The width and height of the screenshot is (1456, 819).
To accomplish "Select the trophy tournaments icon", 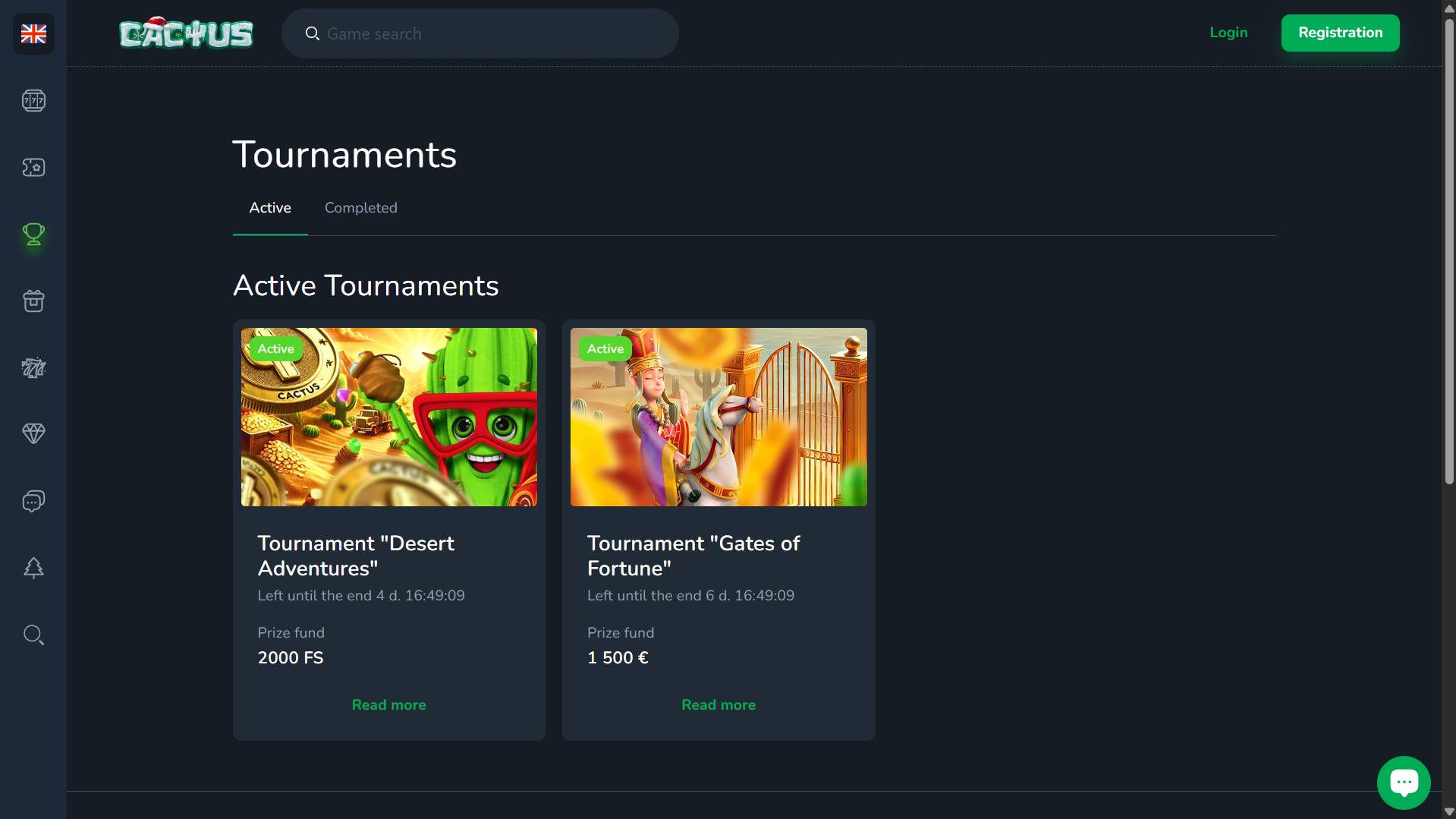I will (x=33, y=234).
